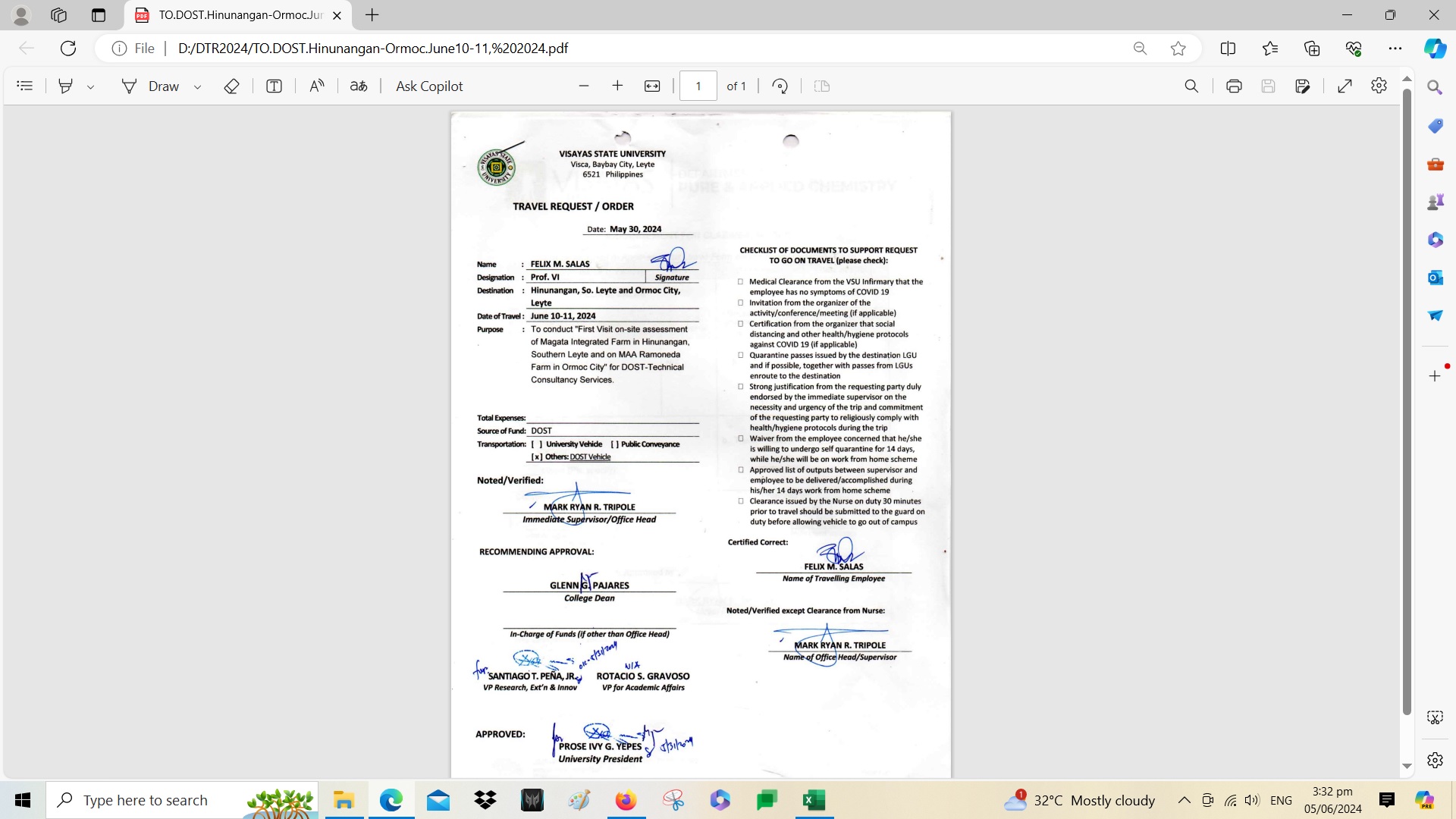The width and height of the screenshot is (1456, 819).
Task: Toggle full screen mode for the PDF
Action: pyautogui.click(x=1345, y=86)
